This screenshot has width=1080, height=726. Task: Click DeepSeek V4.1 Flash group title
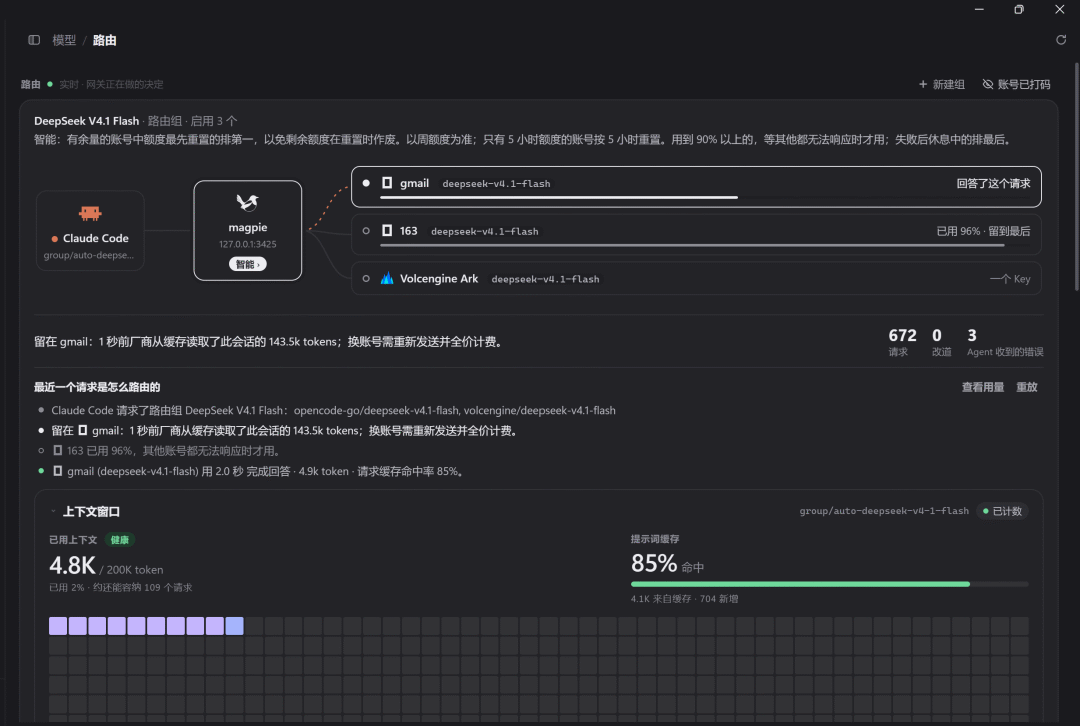pos(87,121)
